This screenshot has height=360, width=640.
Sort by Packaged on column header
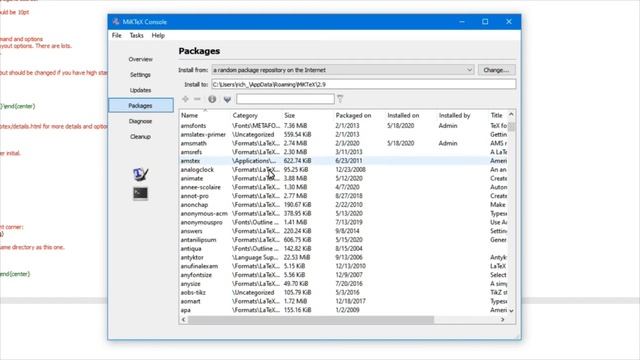coord(360,116)
